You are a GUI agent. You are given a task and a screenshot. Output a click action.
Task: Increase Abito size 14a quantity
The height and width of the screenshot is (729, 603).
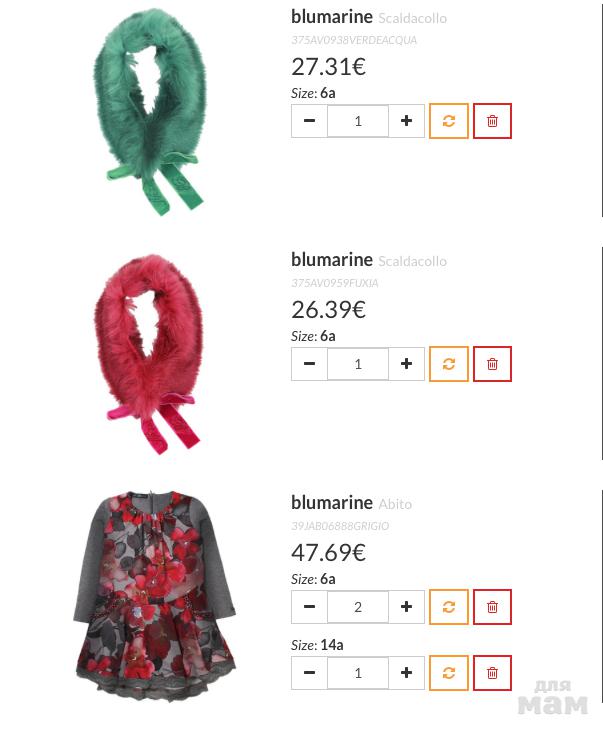(406, 673)
